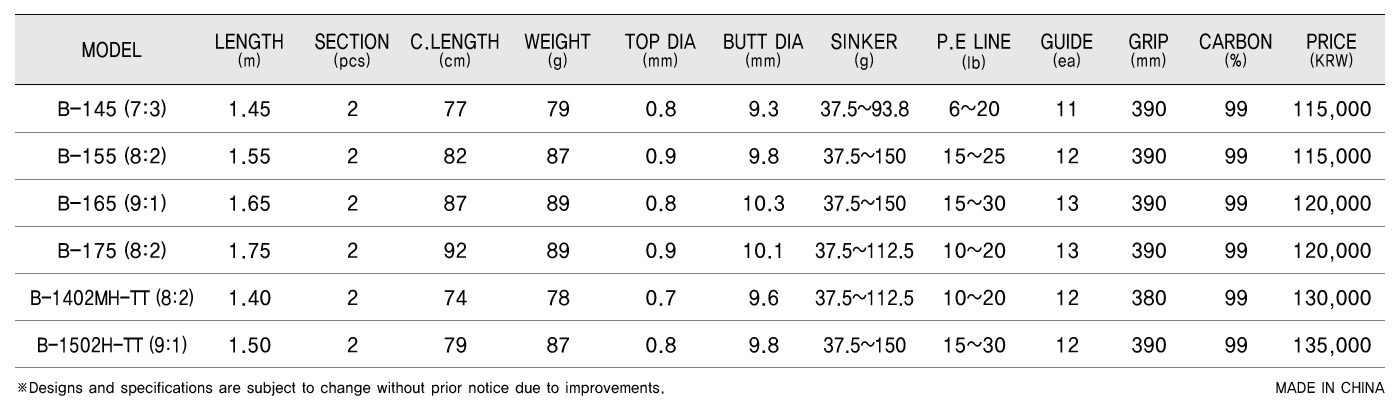Select the B-1402MH-TT (8:2) model entry
Image resolution: width=1400 pixels, height=411 pixels.
click(x=112, y=297)
